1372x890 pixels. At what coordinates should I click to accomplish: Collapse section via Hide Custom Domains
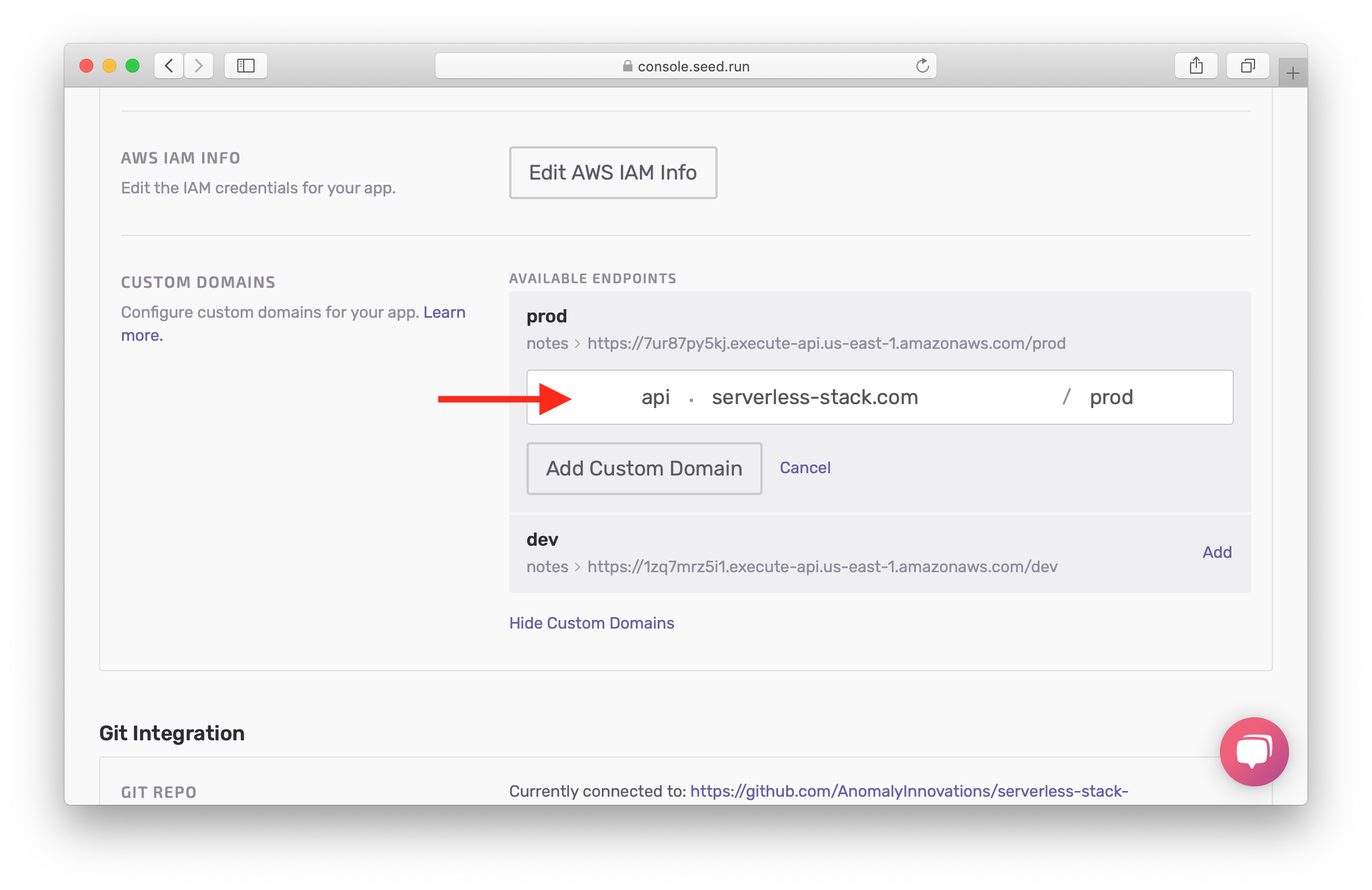coord(591,623)
